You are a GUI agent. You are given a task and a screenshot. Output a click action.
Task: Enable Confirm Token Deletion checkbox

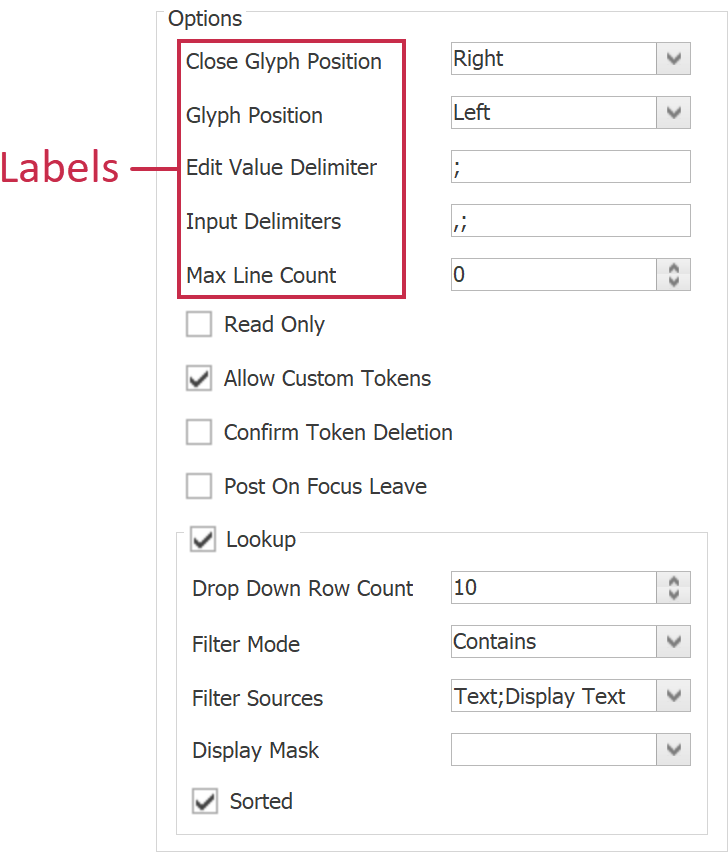pyautogui.click(x=199, y=432)
